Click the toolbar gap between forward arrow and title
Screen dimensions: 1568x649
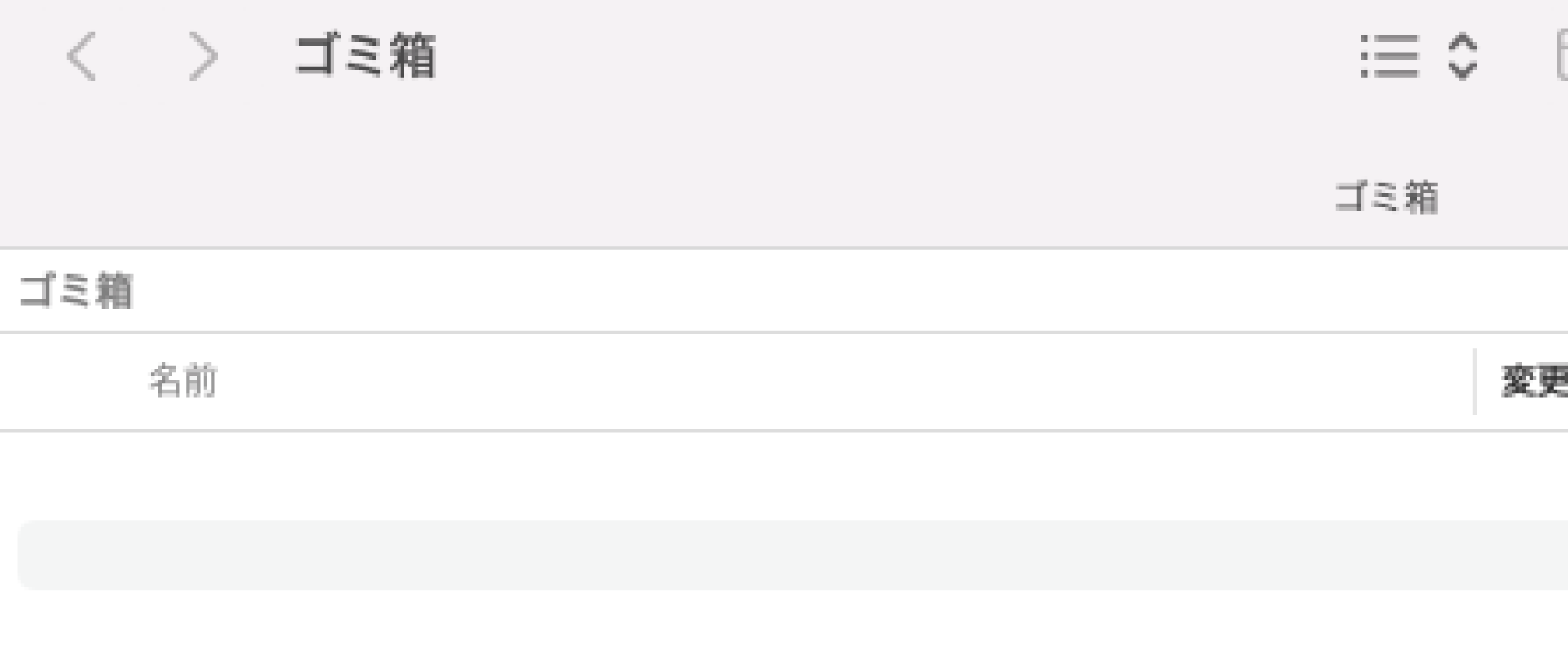(257, 56)
